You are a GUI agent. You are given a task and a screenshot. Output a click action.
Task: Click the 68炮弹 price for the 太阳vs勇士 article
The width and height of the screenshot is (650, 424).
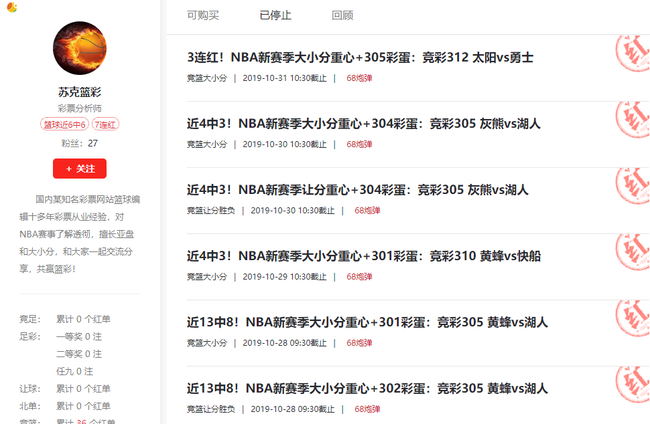[x=359, y=78]
